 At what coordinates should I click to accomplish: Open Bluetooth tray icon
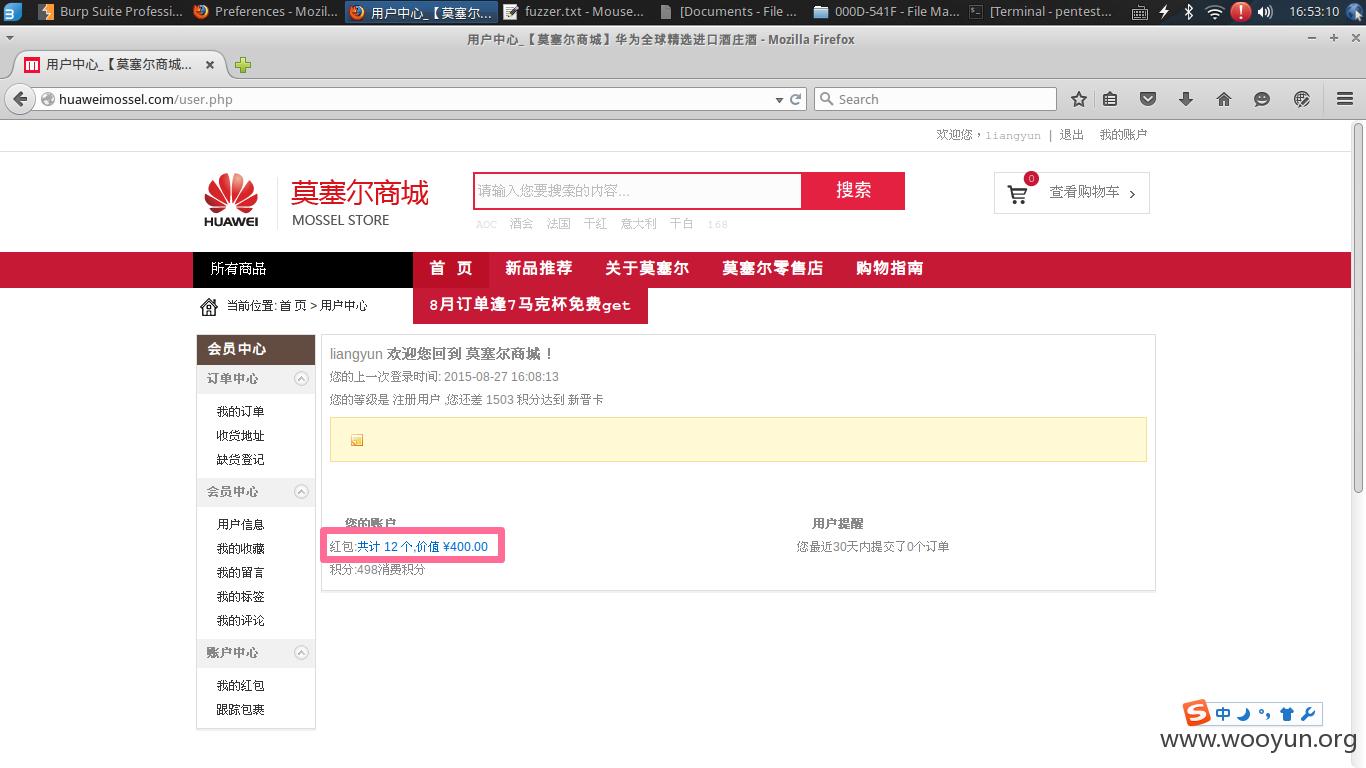pos(1189,12)
